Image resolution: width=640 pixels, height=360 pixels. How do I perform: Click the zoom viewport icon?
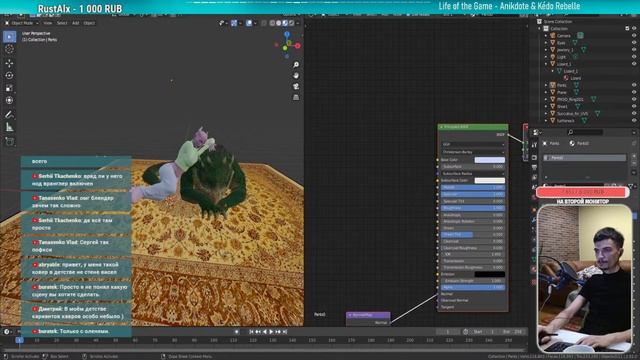[296, 65]
